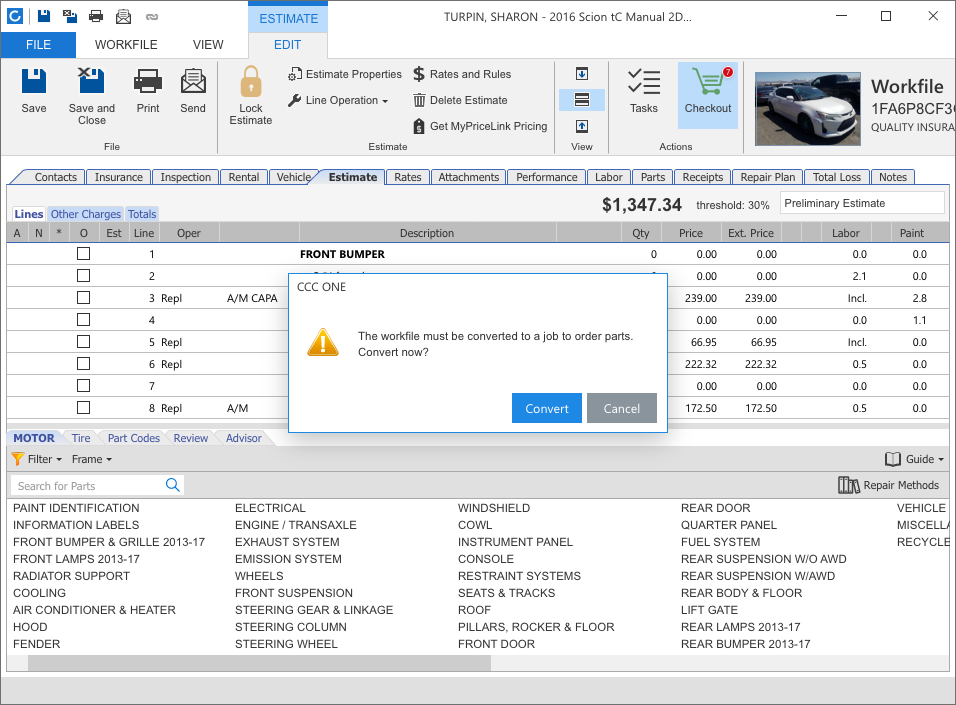Switch to the Insurance tab
956x705 pixels.
click(x=118, y=177)
